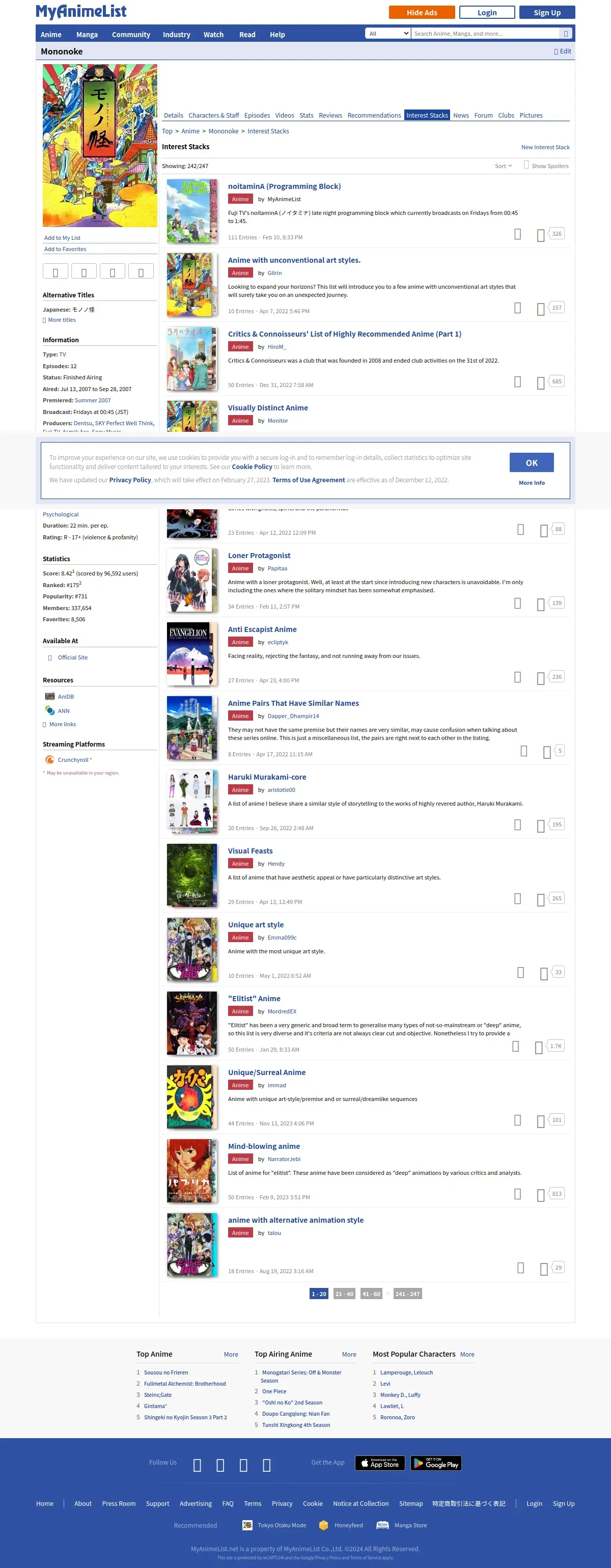
Task: Like the unconventional art styles stack (157)
Action: pos(540,309)
